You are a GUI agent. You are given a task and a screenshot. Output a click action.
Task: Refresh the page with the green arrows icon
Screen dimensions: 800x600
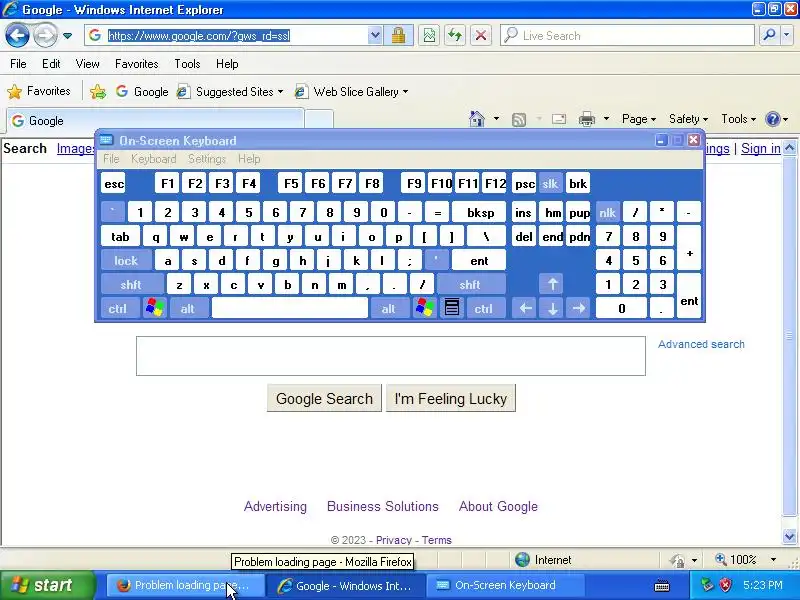point(455,36)
